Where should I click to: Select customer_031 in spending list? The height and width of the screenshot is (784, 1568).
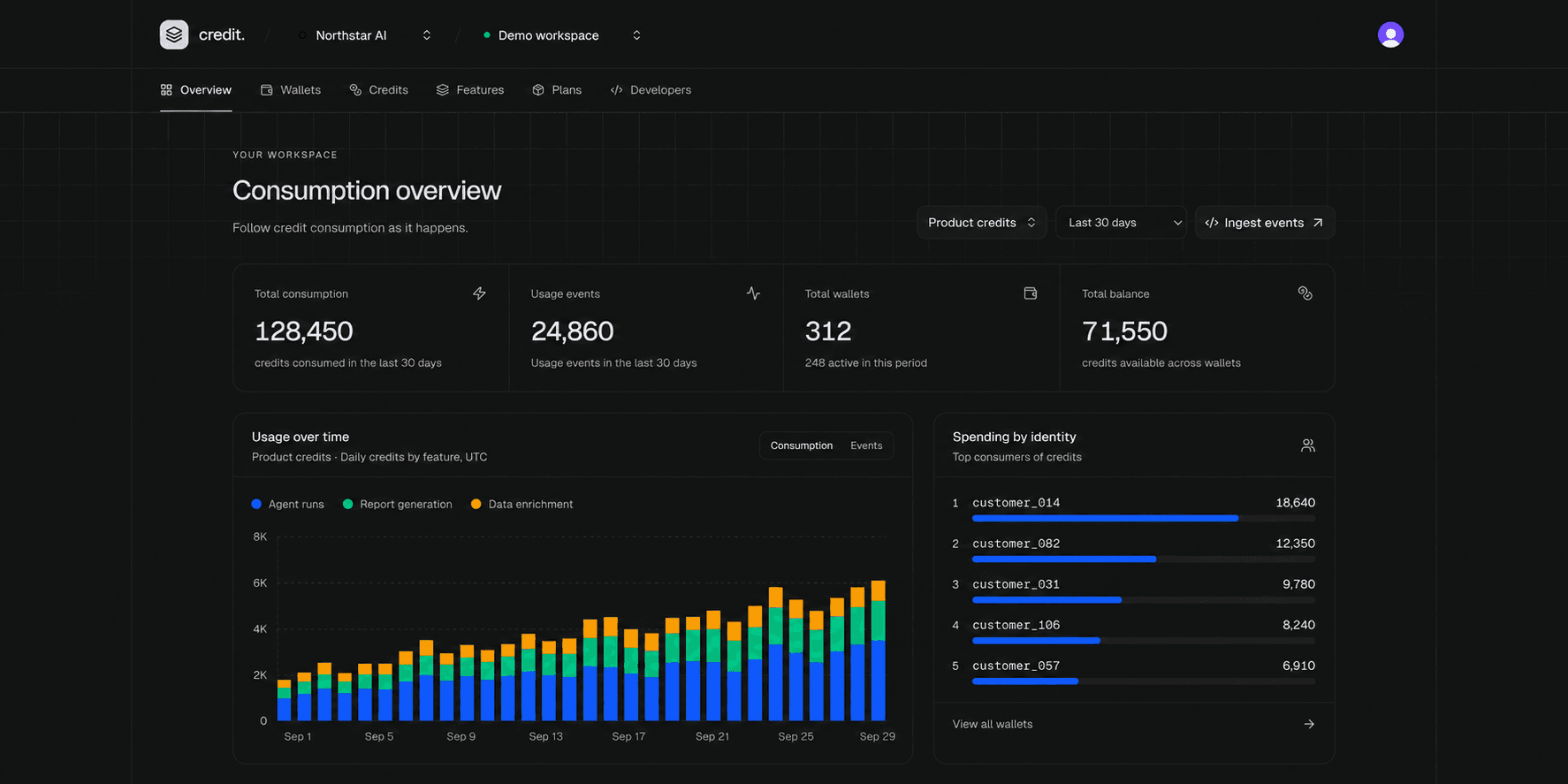coord(1134,590)
